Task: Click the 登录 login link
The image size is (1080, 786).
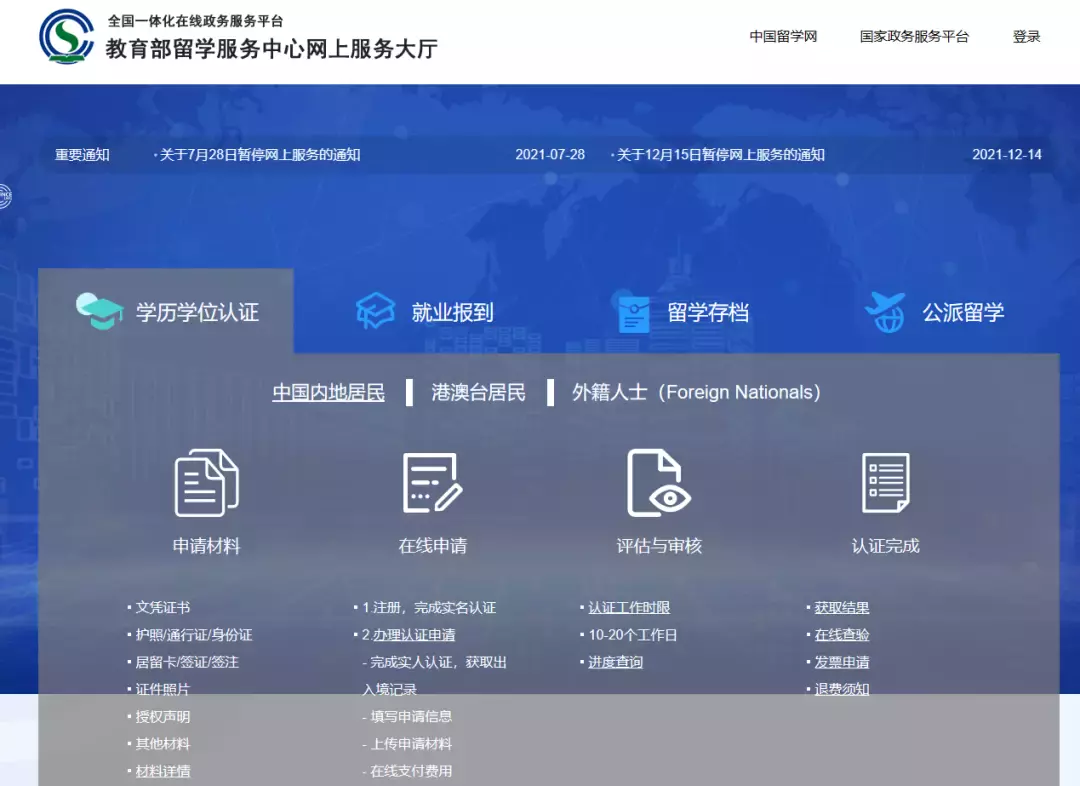Action: 1026,36
